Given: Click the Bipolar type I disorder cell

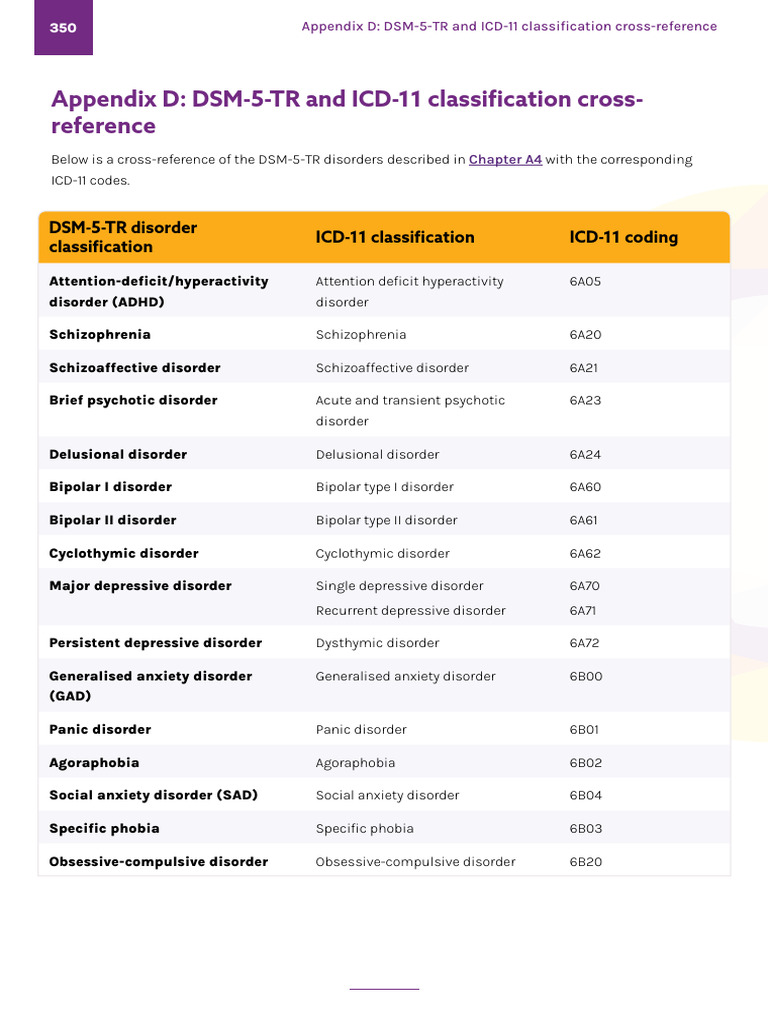Looking at the screenshot, I should pyautogui.click(x=384, y=487).
